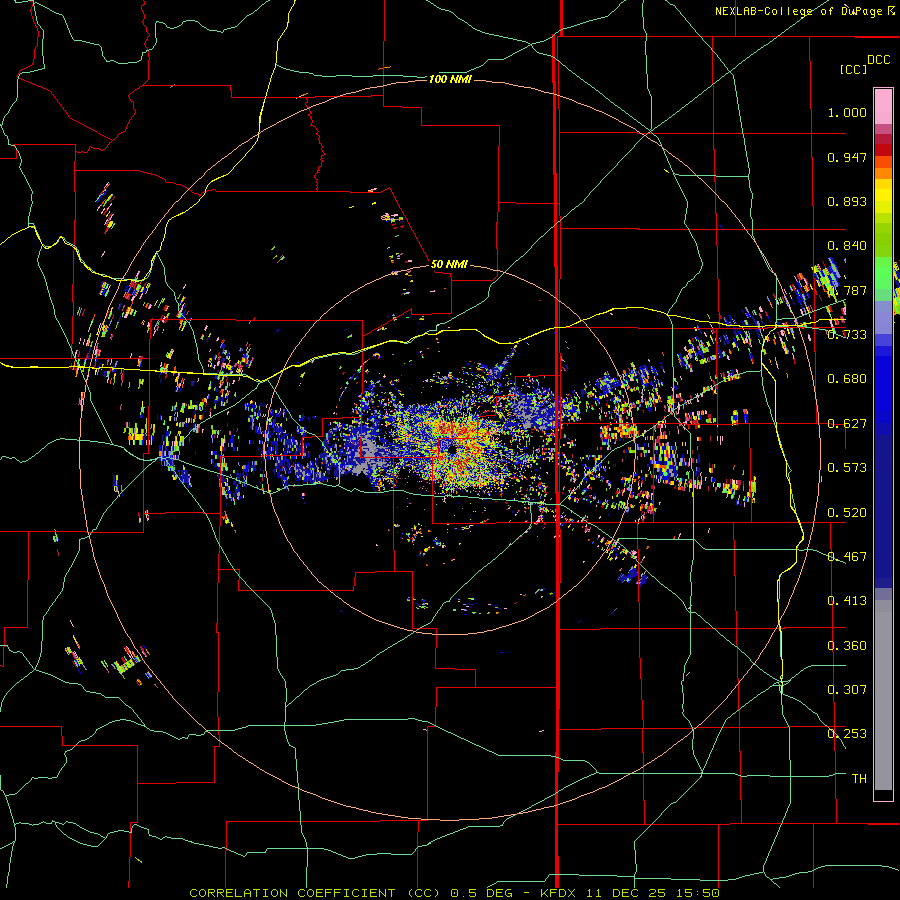Click the 0.520 scale value
The height and width of the screenshot is (900, 900).
pyautogui.click(x=847, y=513)
